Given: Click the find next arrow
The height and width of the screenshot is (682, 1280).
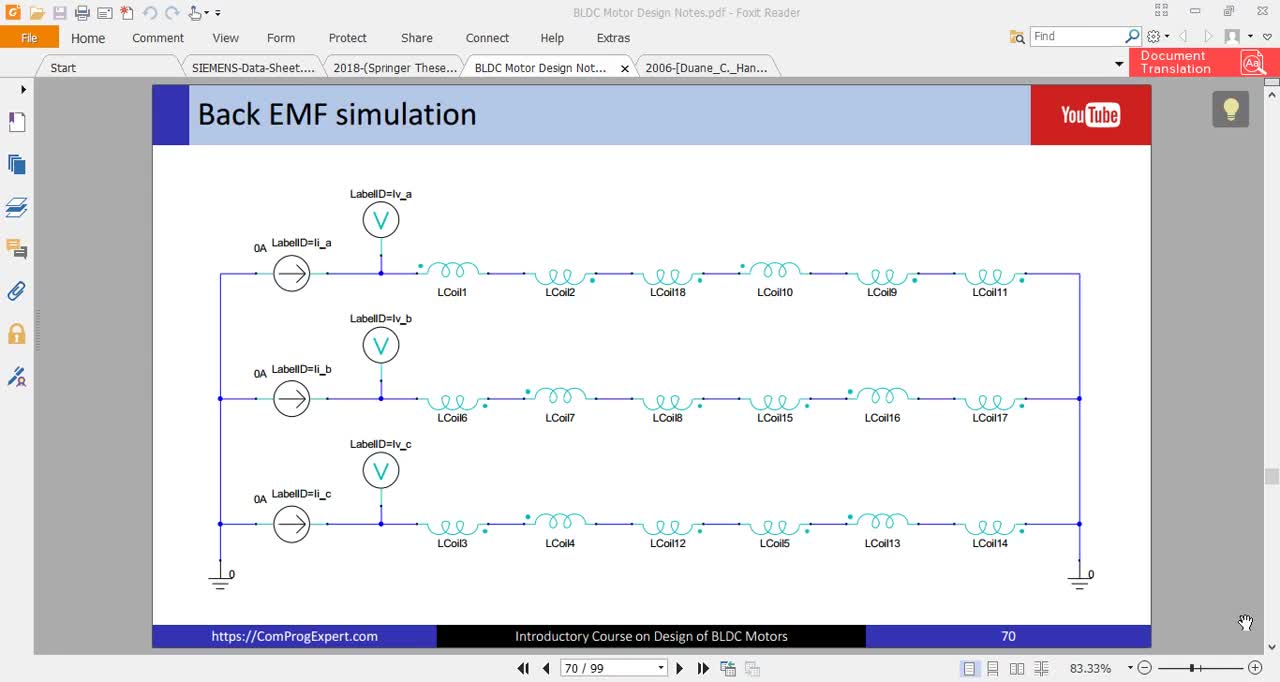Looking at the screenshot, I should 1207,37.
